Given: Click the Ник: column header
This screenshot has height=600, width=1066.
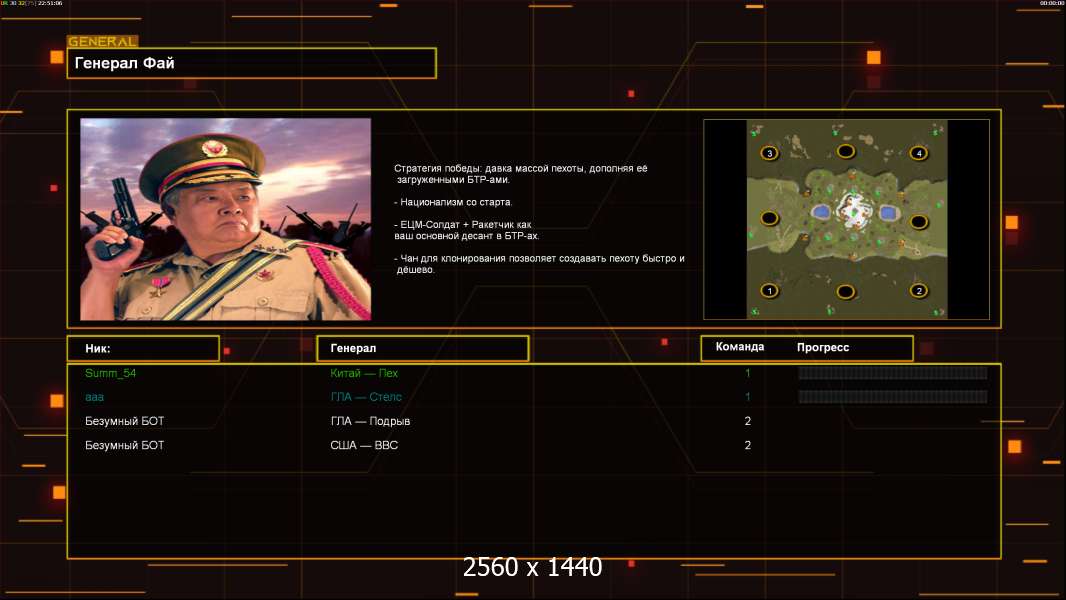Looking at the screenshot, I should 143,348.
